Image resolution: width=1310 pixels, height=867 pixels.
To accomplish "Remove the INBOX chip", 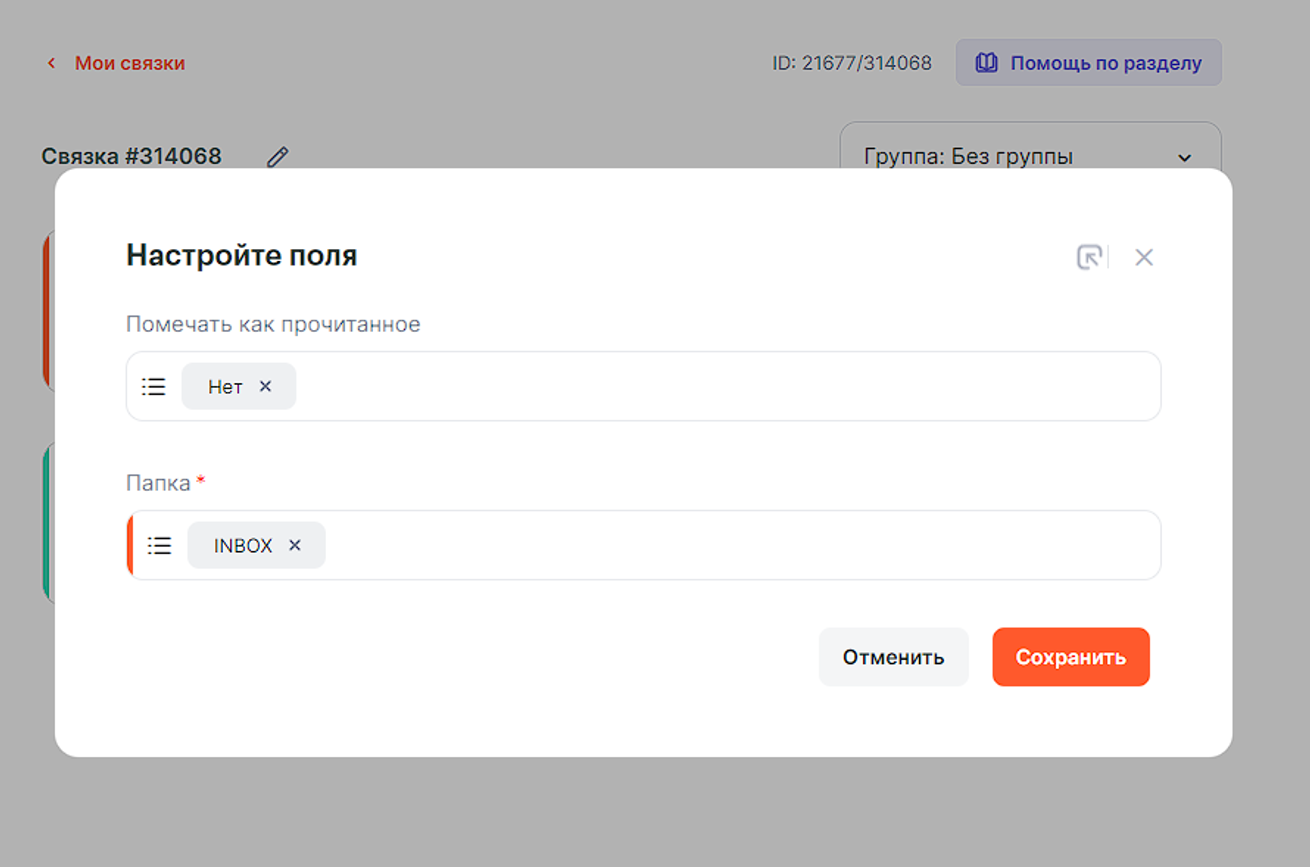I will coord(295,545).
